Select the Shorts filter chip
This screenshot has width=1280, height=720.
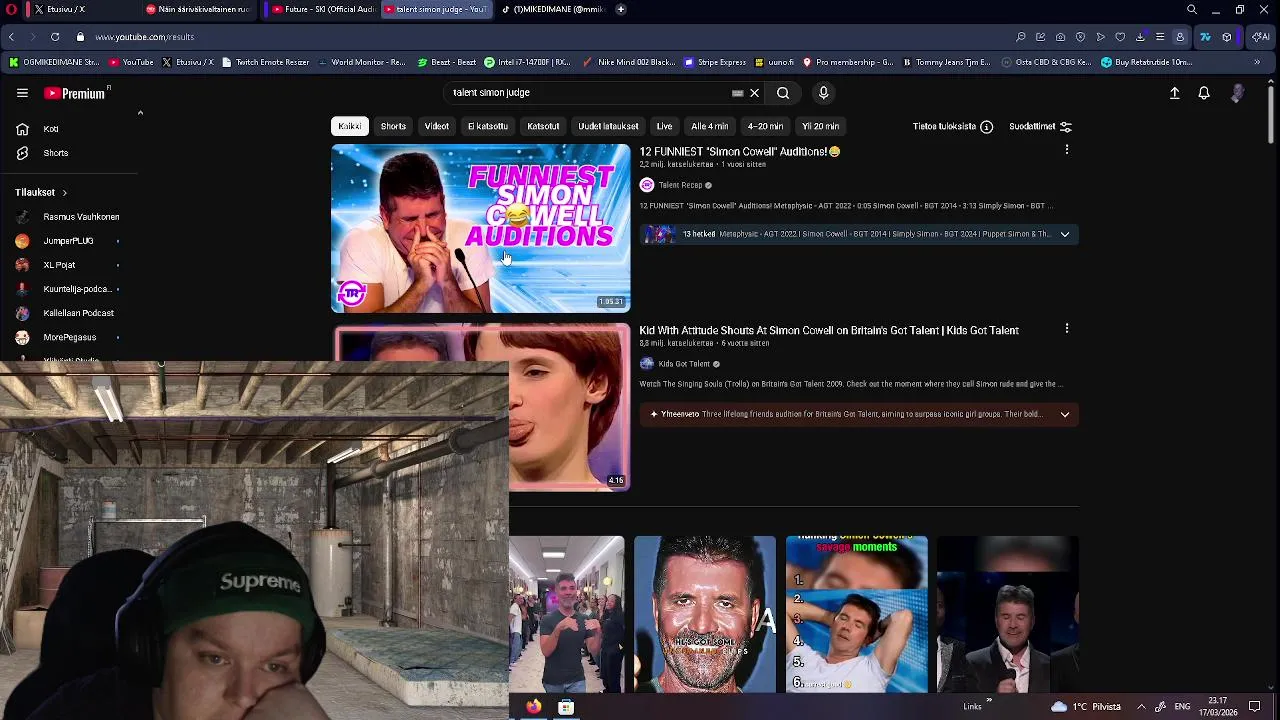(393, 126)
